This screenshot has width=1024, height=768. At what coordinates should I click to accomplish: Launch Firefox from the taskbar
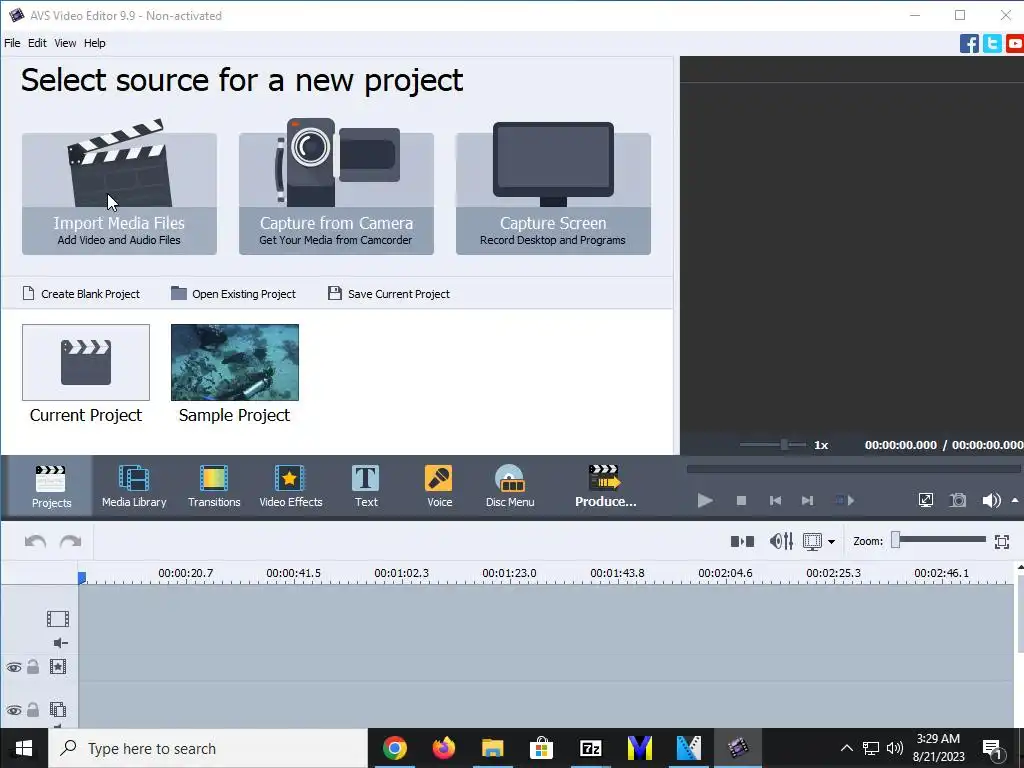(x=443, y=748)
